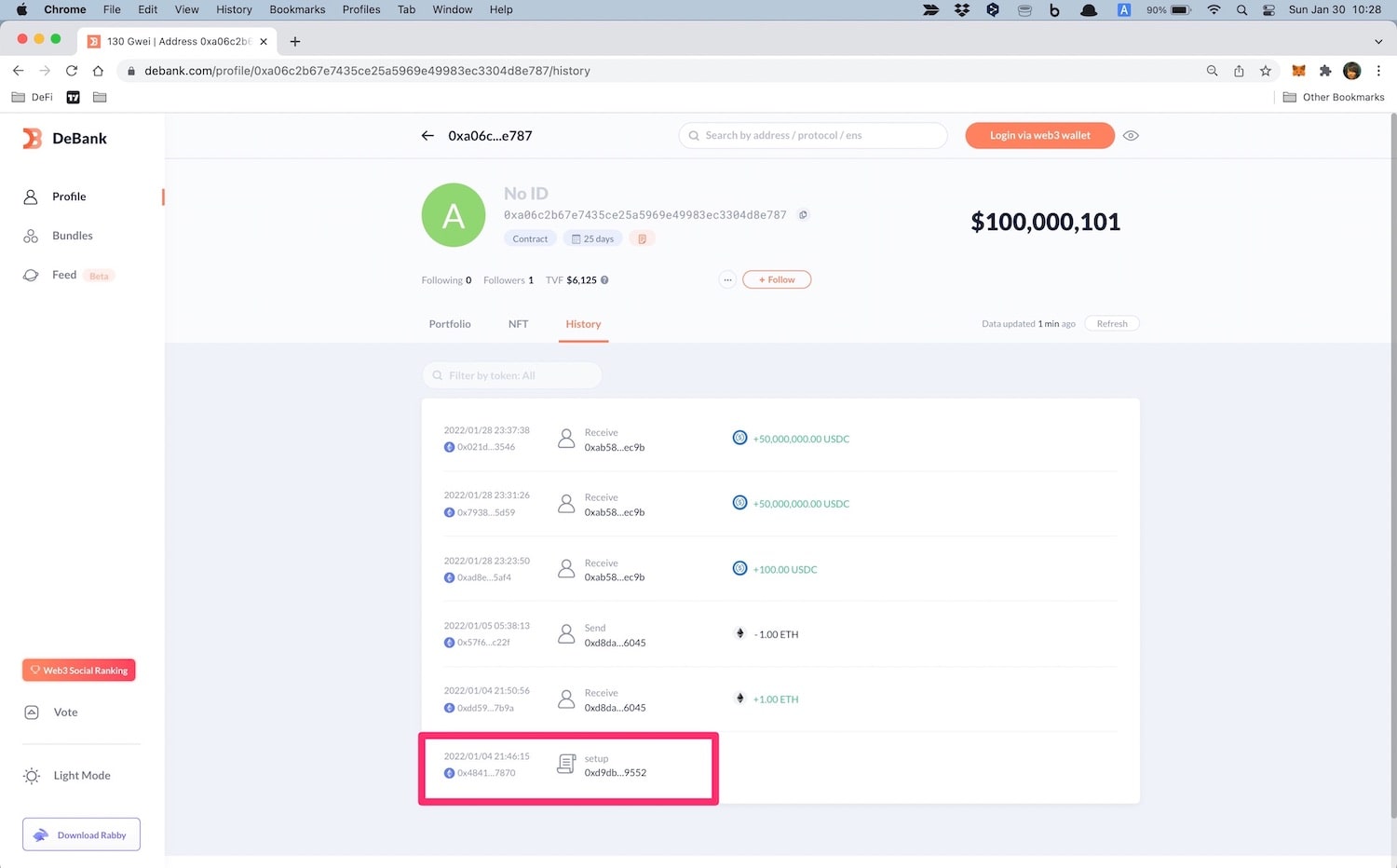Click the TradingView bookmark icon

(73, 97)
